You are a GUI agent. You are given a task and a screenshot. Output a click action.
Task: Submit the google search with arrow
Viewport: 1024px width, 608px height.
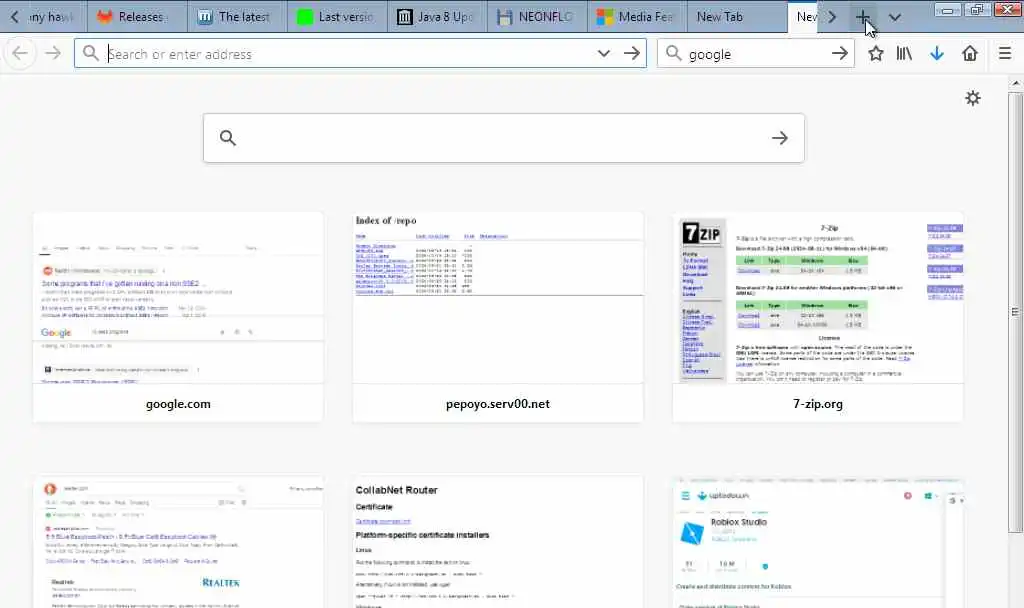coord(840,54)
